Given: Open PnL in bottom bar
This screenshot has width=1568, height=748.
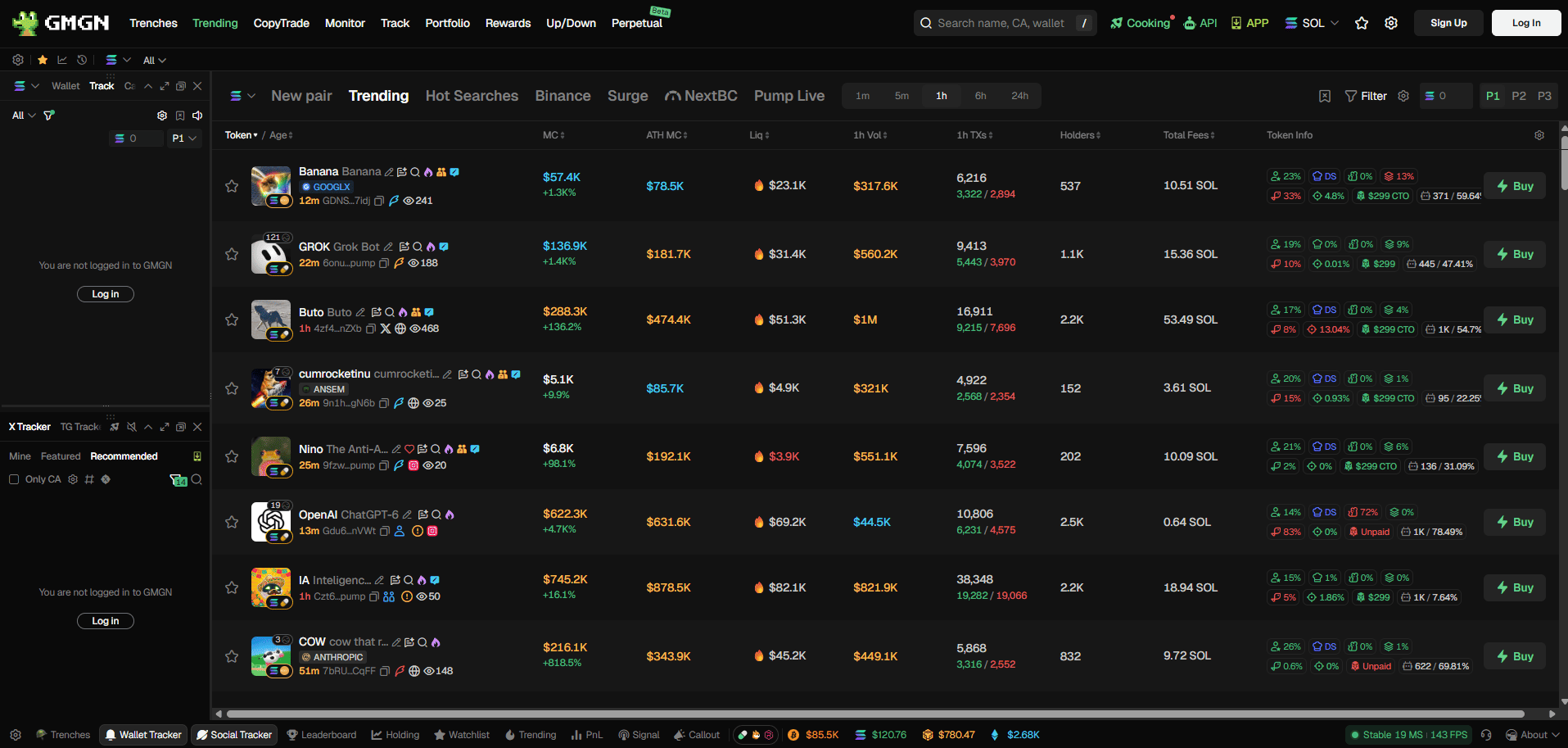Looking at the screenshot, I should click(x=587, y=735).
